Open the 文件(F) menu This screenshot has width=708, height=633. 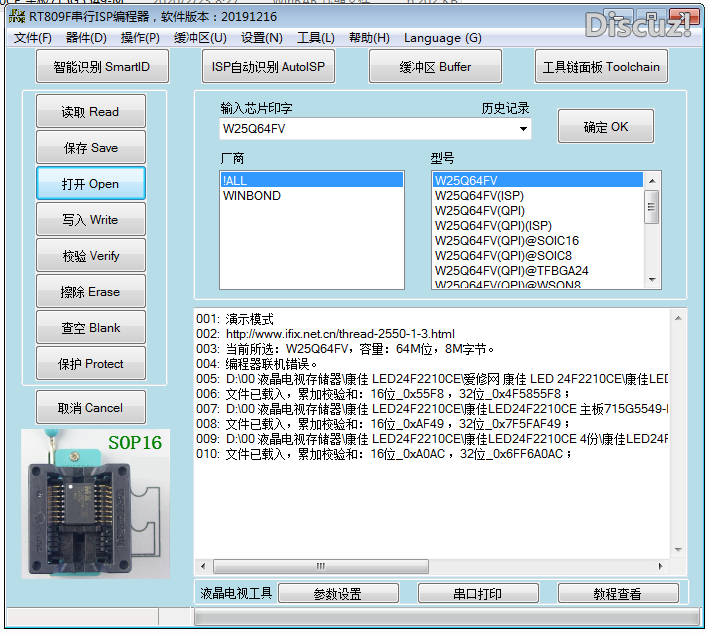point(33,38)
